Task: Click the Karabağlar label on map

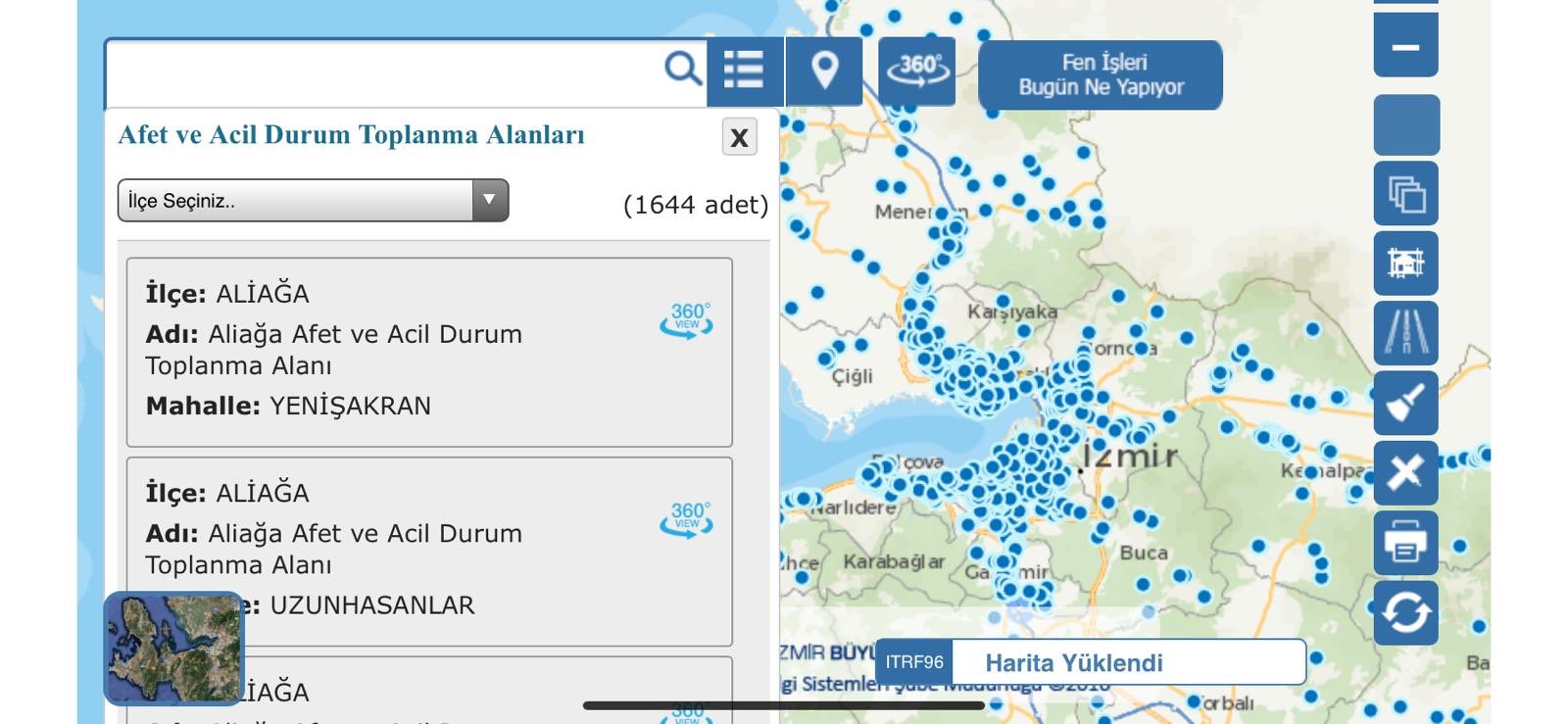Action: pos(894,562)
